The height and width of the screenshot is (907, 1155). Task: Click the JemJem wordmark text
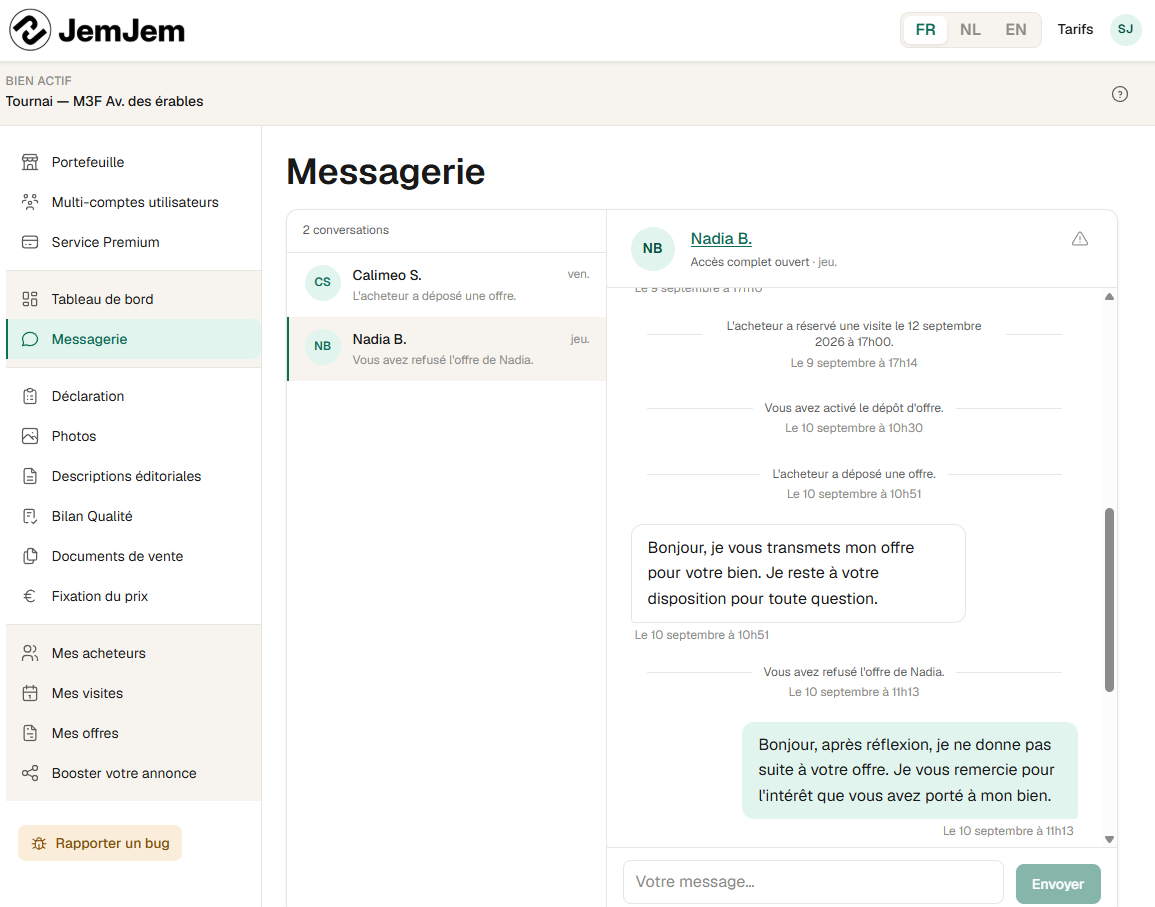(122, 31)
